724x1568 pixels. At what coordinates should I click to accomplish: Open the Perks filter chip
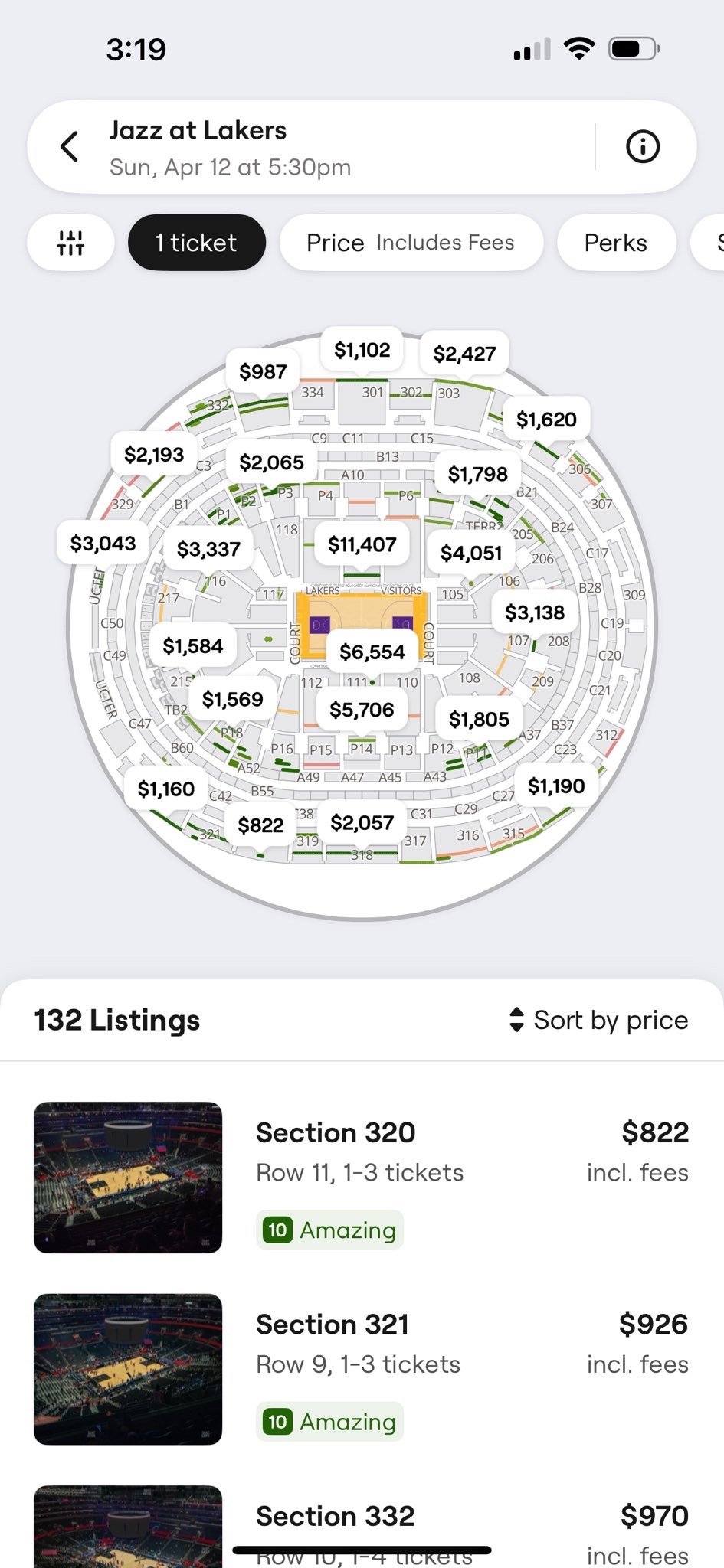point(616,243)
